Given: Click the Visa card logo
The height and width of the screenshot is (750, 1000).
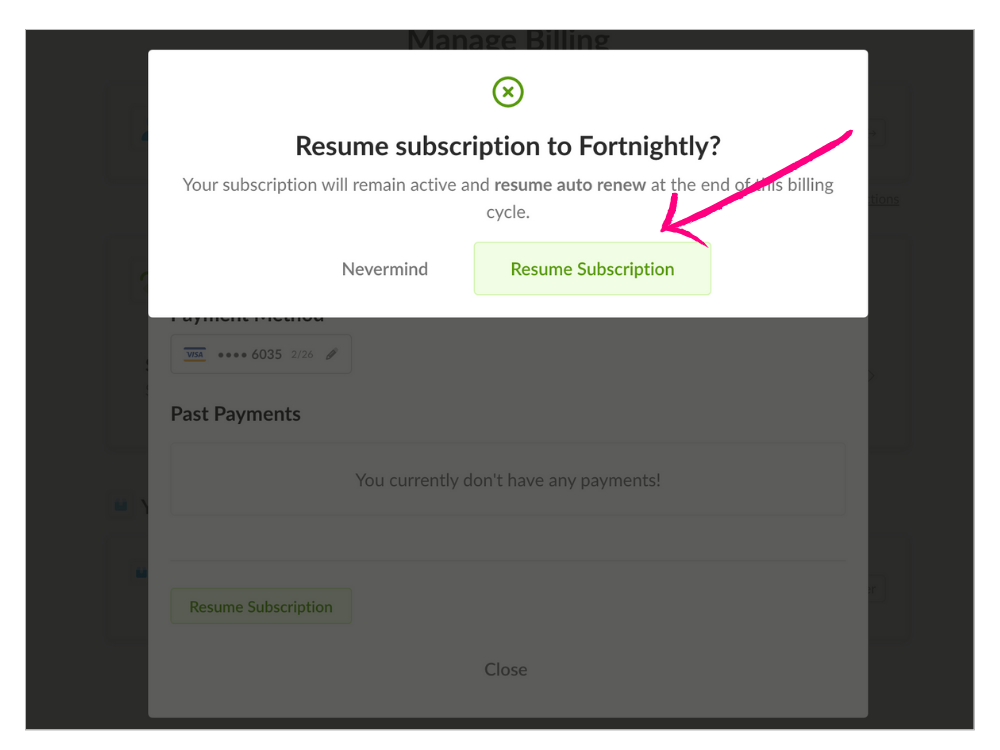Looking at the screenshot, I should (x=194, y=354).
